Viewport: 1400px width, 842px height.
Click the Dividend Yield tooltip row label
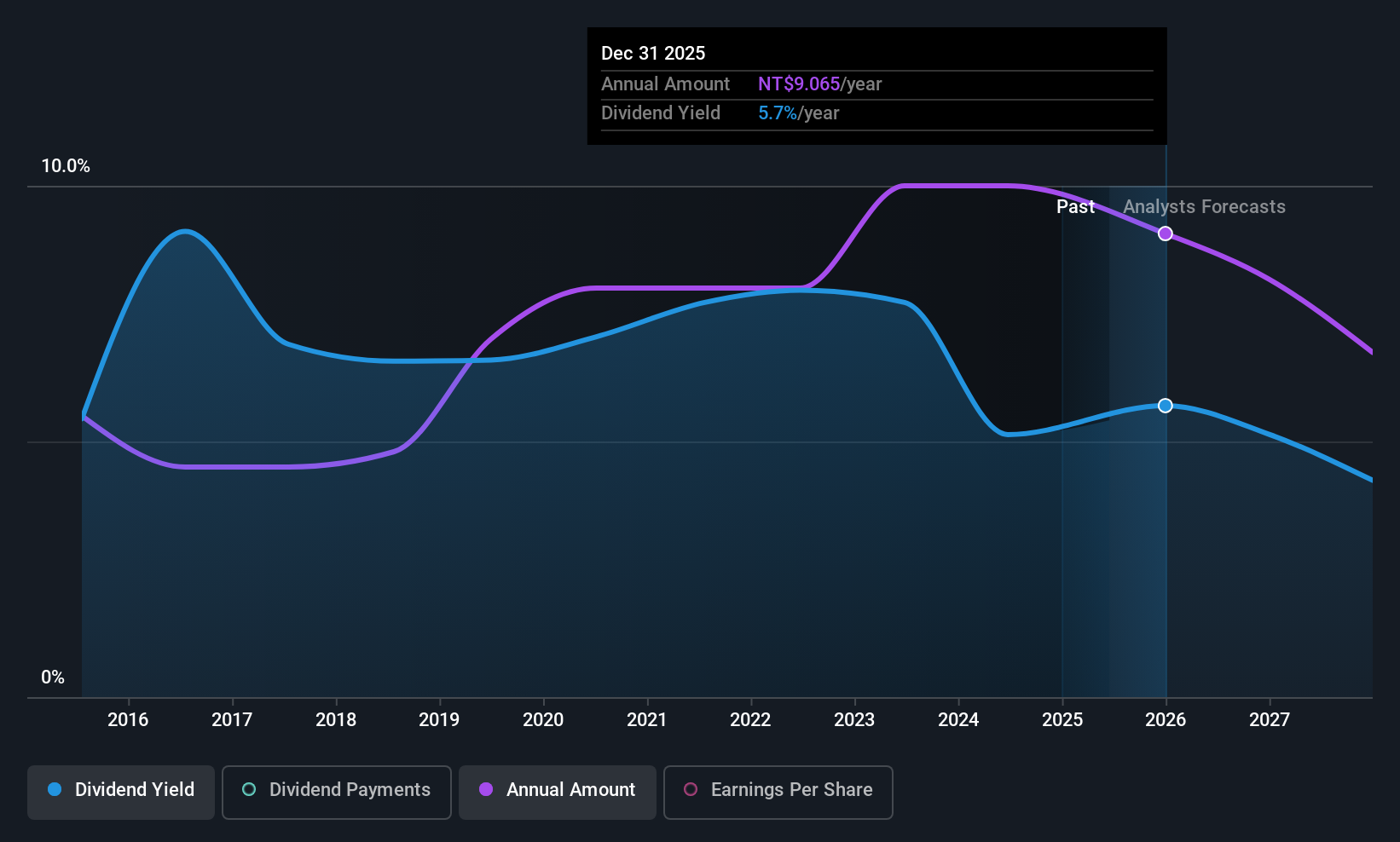point(661,113)
